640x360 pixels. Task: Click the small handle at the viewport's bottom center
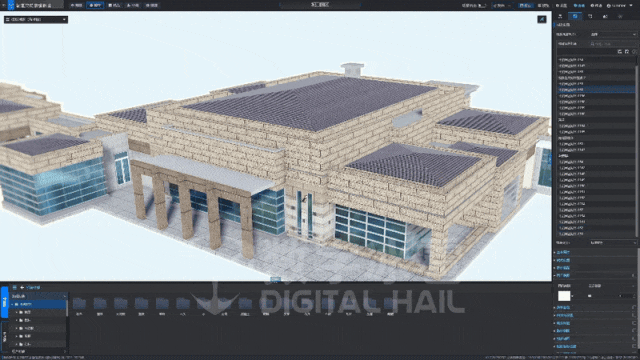coord(276,280)
